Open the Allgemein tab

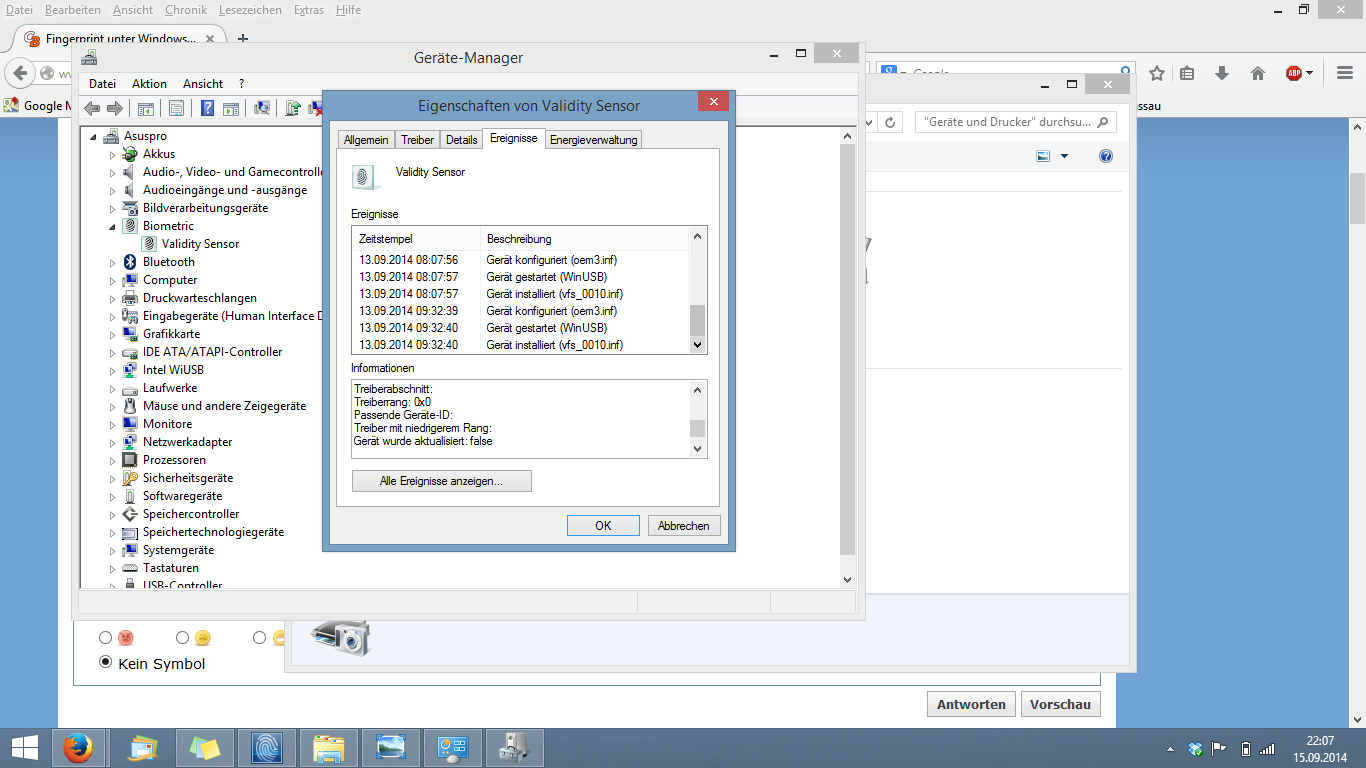(366, 140)
